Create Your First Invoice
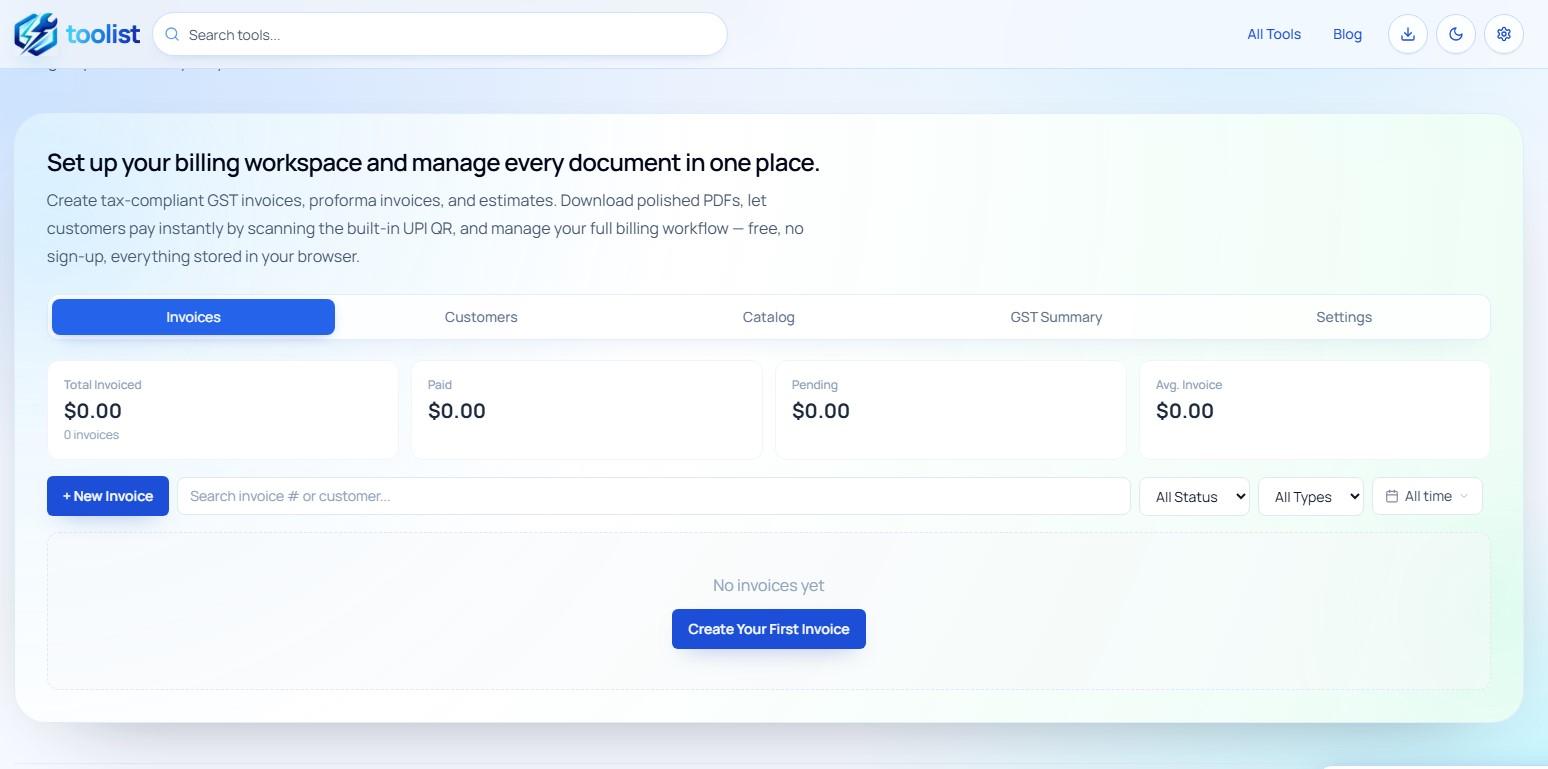The height and width of the screenshot is (769, 1548). tap(768, 629)
